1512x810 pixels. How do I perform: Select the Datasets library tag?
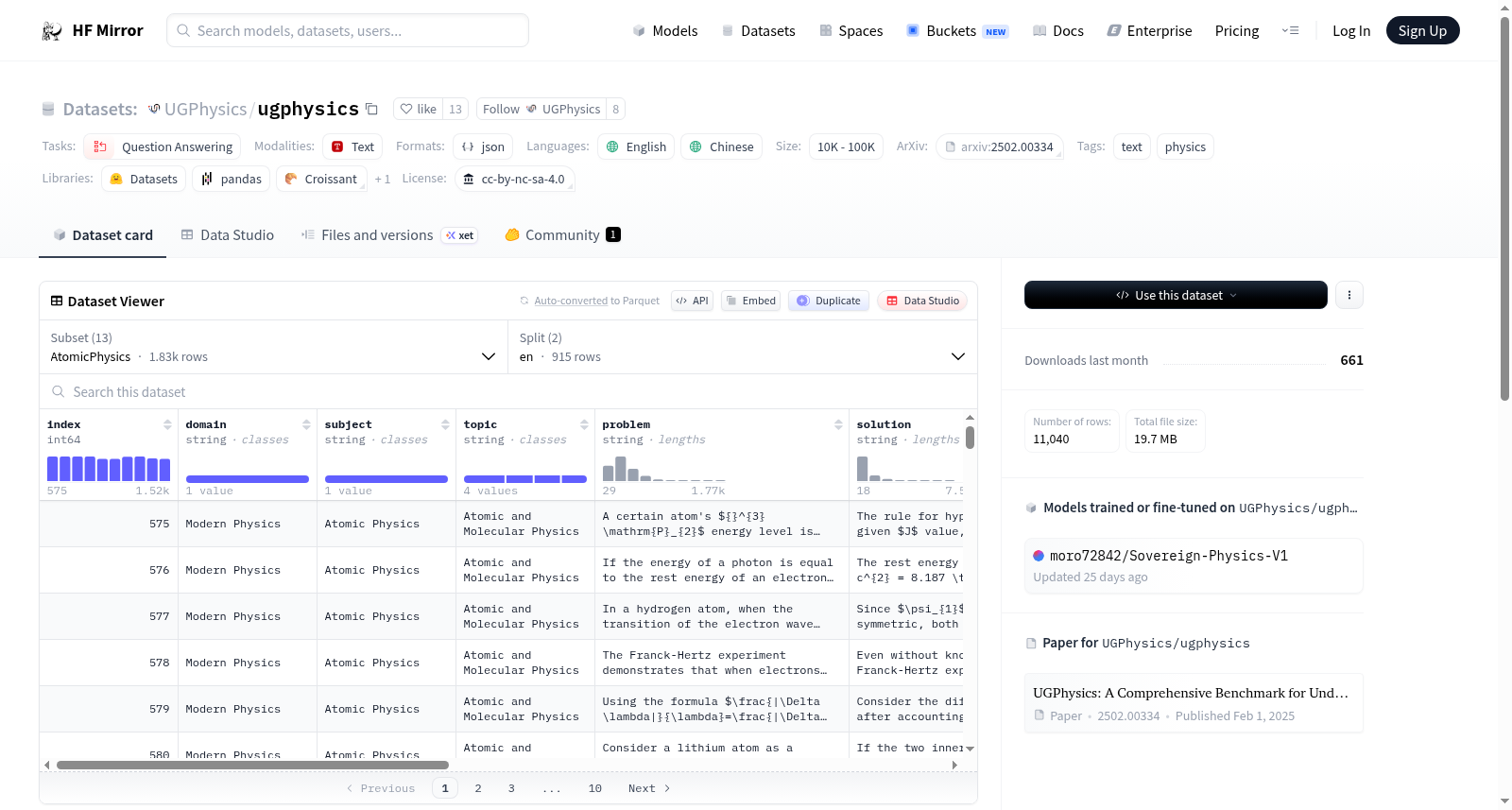point(144,180)
